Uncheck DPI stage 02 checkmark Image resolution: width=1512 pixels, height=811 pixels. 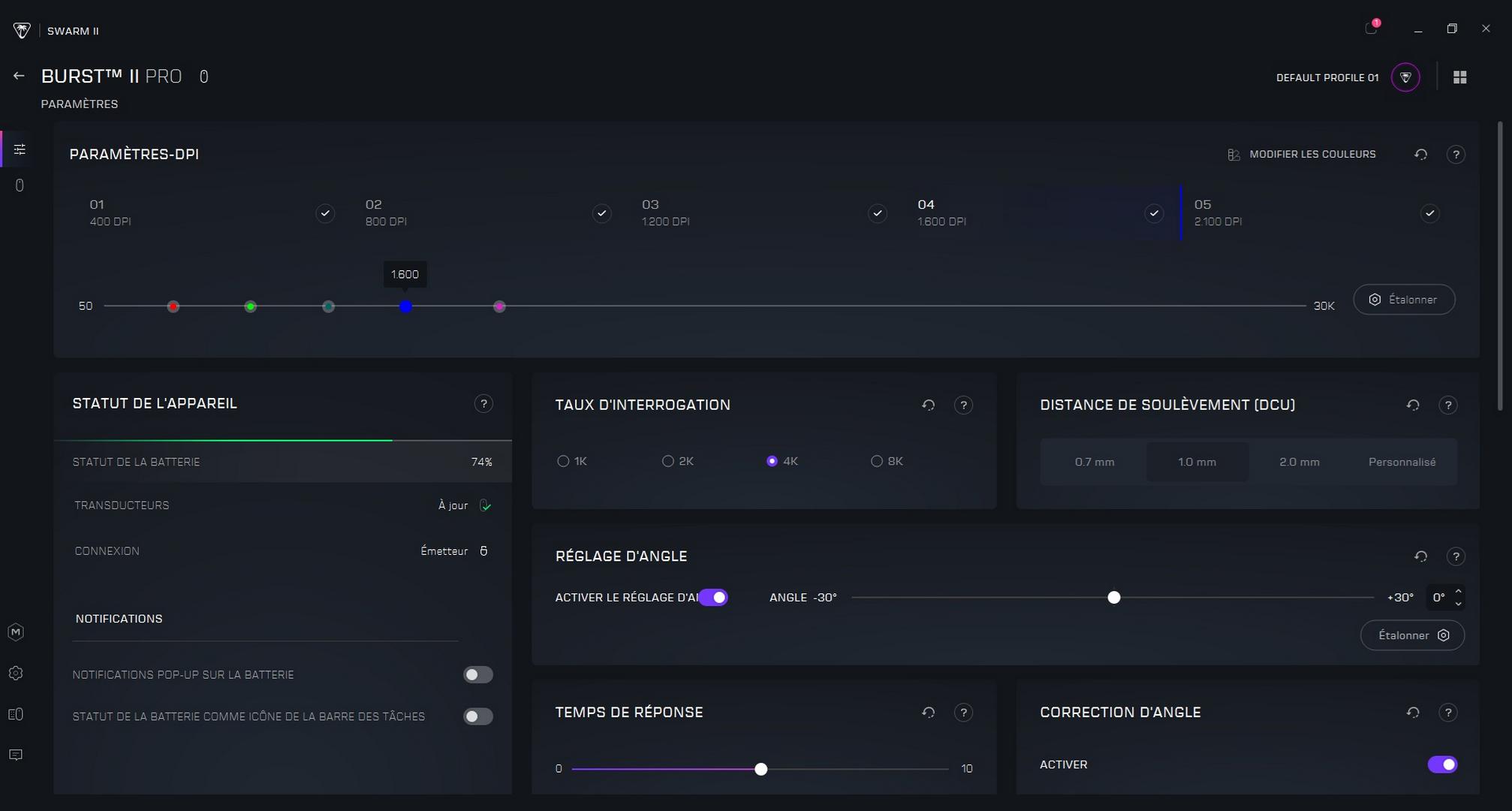coord(601,213)
